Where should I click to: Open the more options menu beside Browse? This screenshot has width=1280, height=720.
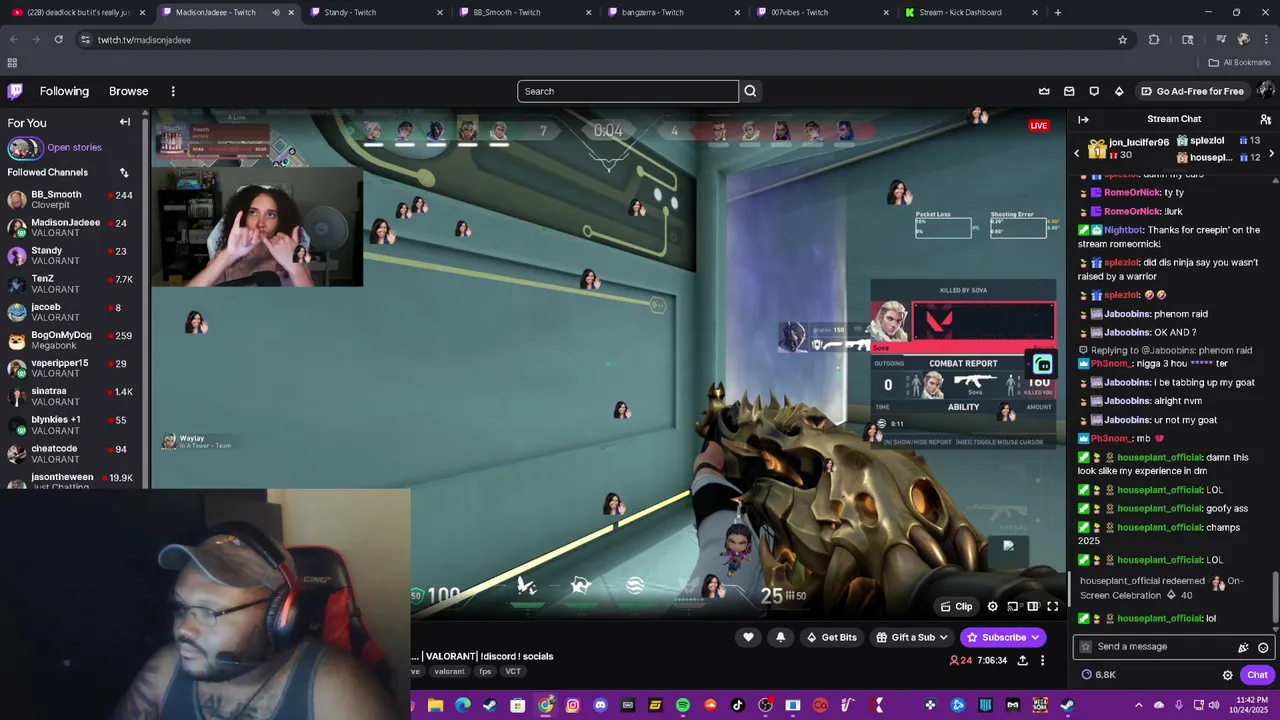[x=173, y=91]
